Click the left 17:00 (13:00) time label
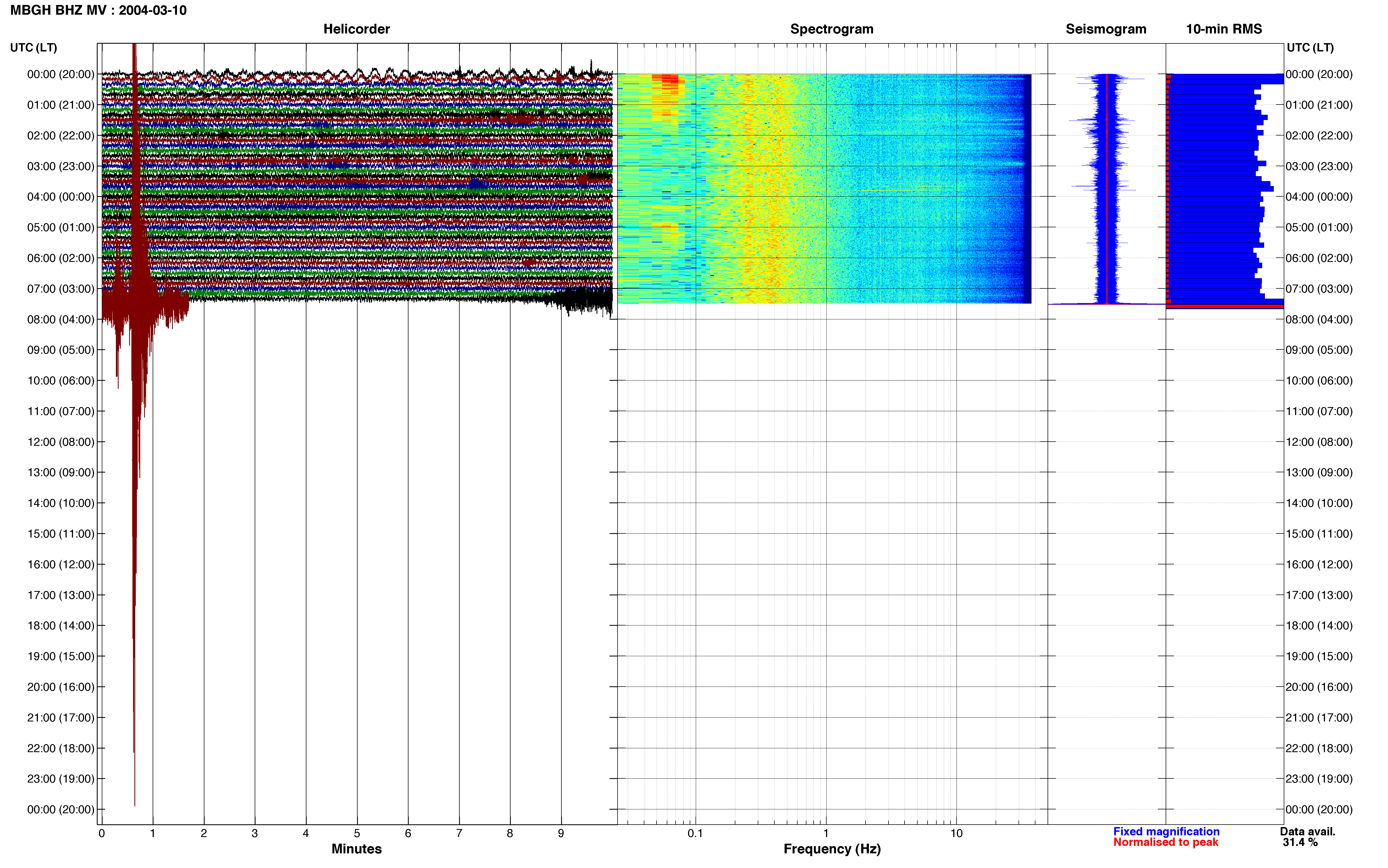This screenshot has height=868, width=1388. 61,595
